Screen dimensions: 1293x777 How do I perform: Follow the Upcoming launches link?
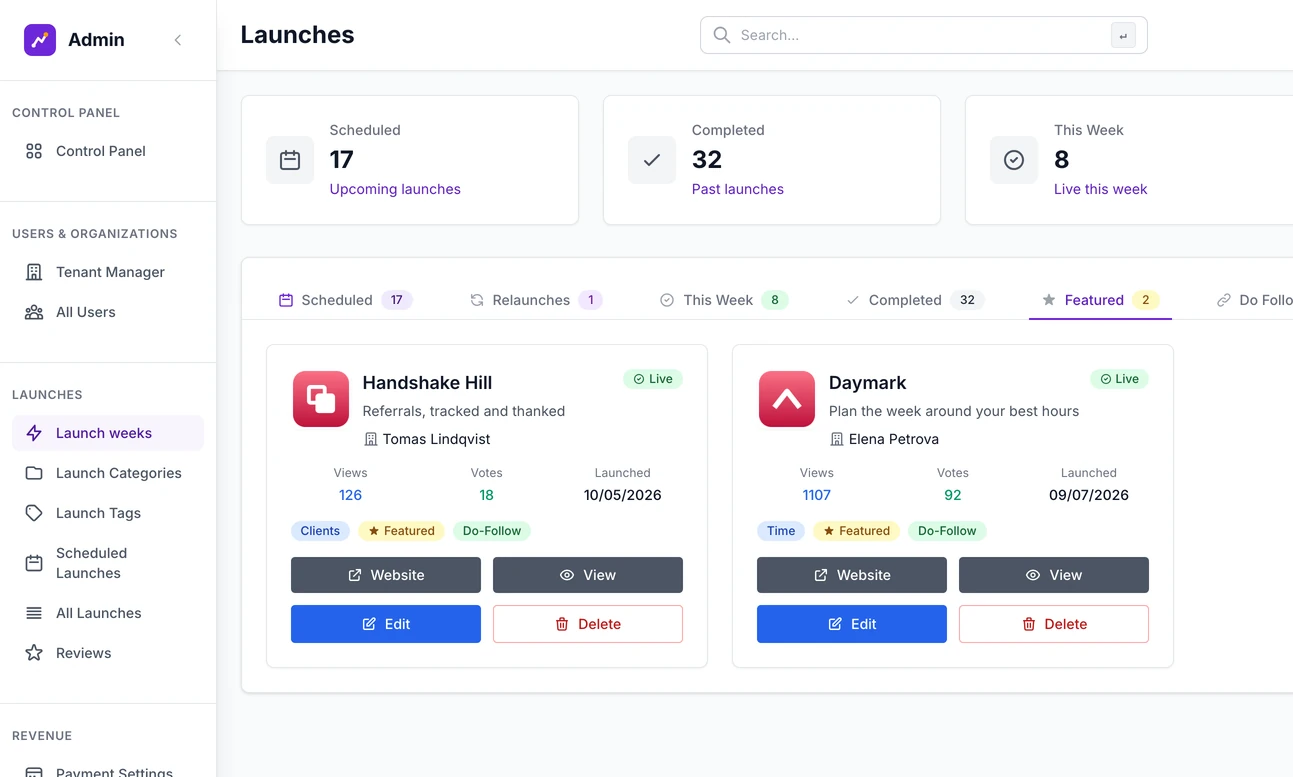pos(395,189)
